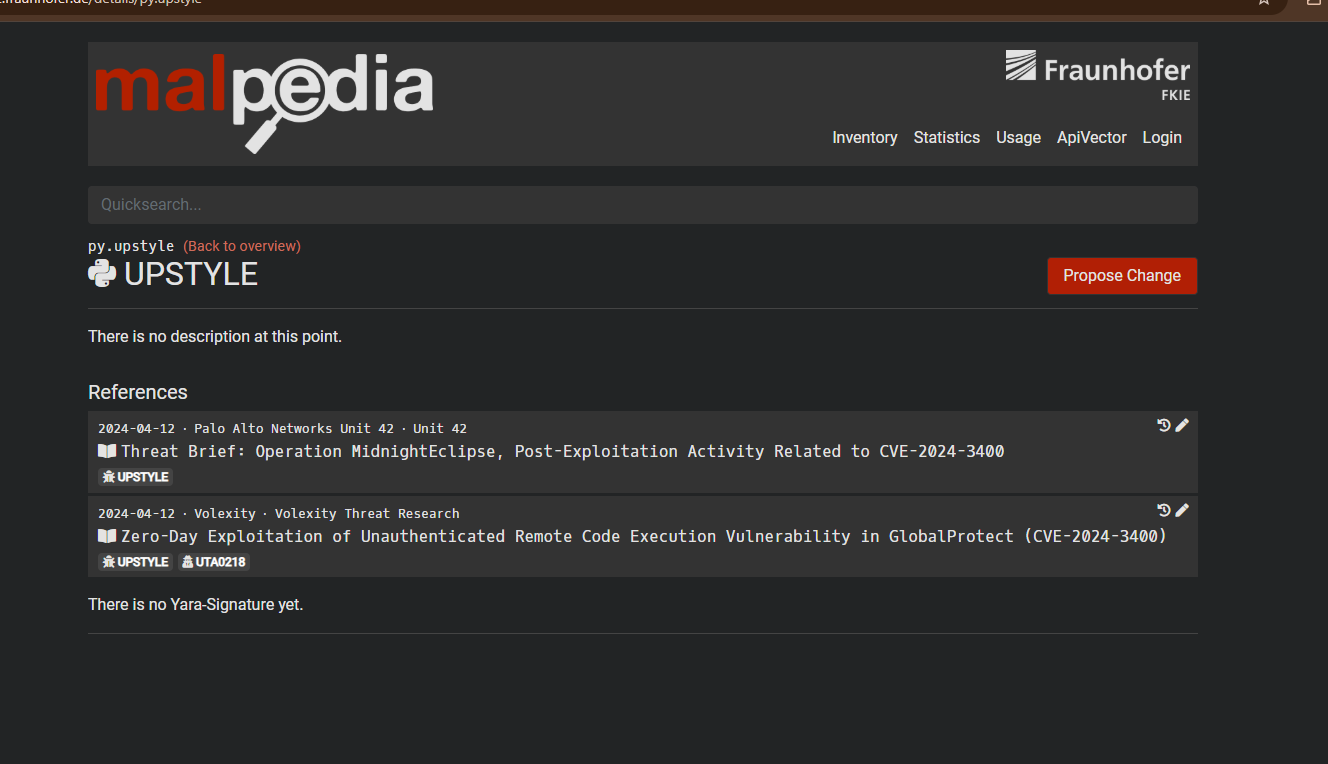Click 'There is no description at this point.'
Viewport: 1328px width, 764px height.
tap(215, 337)
